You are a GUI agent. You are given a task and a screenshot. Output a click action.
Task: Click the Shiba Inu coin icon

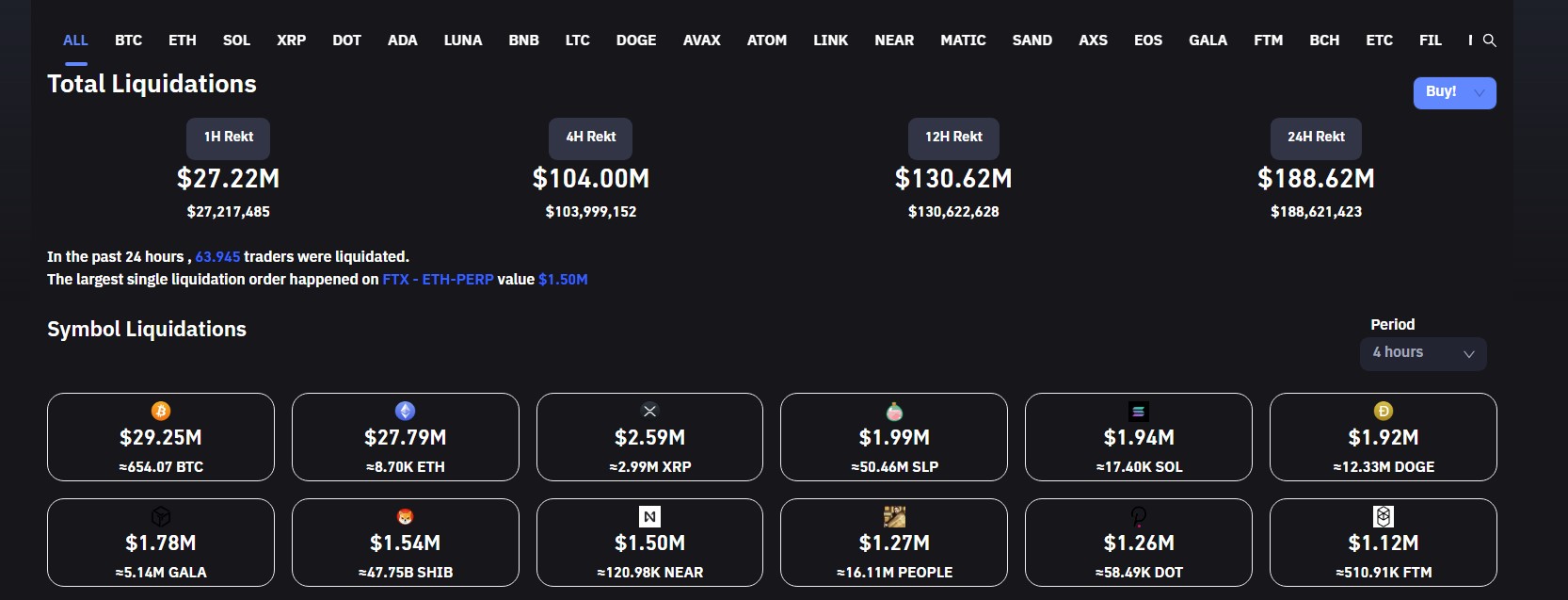405,516
